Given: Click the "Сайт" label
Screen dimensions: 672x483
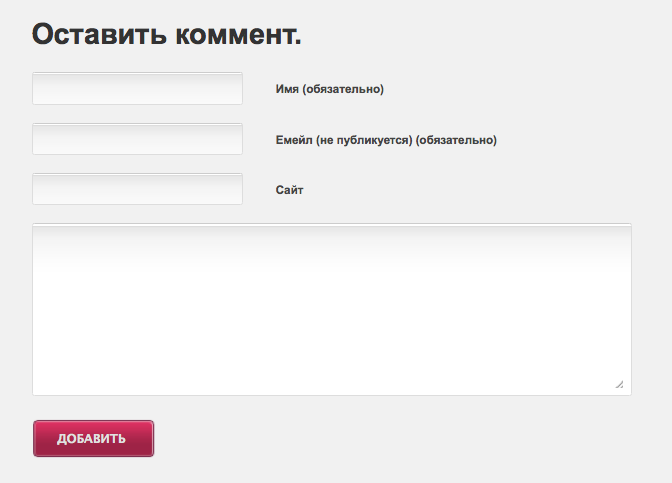Looking at the screenshot, I should click(x=289, y=190).
